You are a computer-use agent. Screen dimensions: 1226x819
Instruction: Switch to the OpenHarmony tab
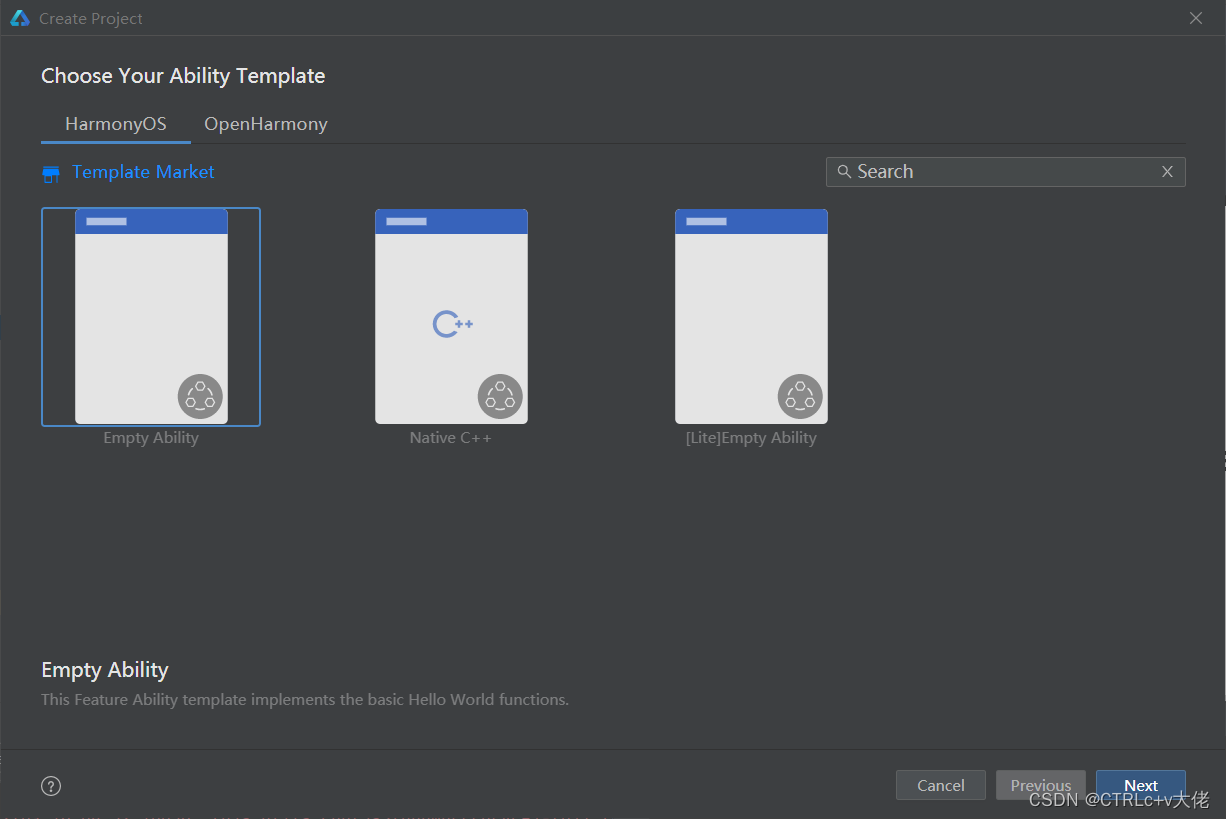coord(266,124)
